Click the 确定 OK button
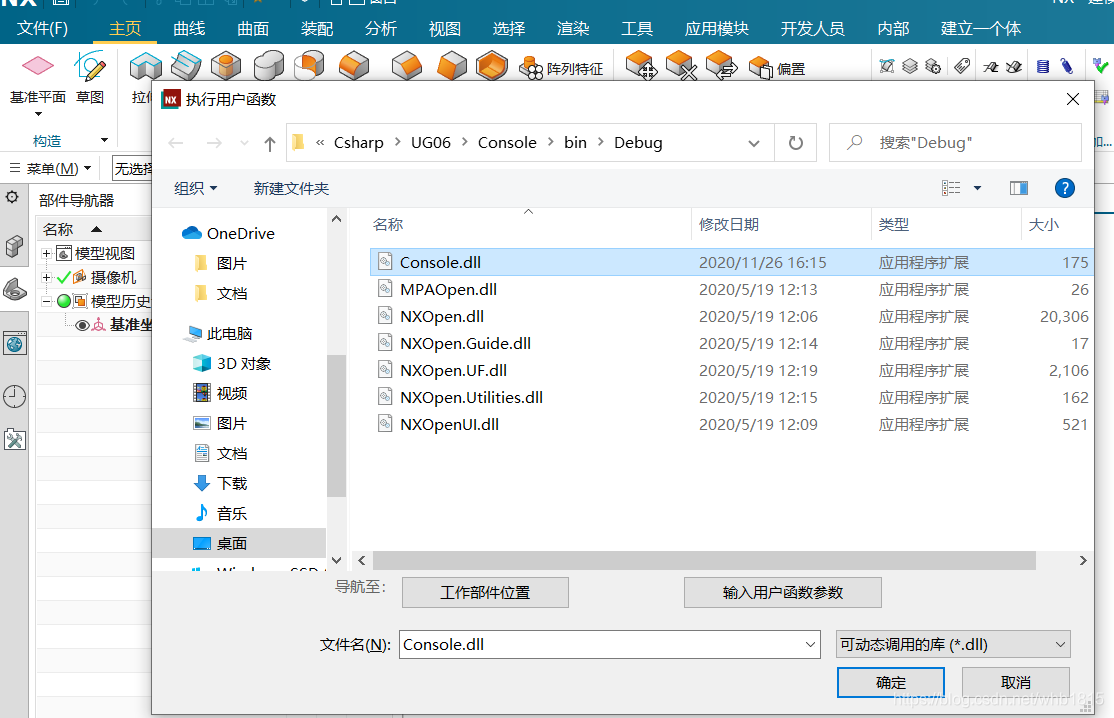Viewport: 1114px width, 718px height. [891, 682]
